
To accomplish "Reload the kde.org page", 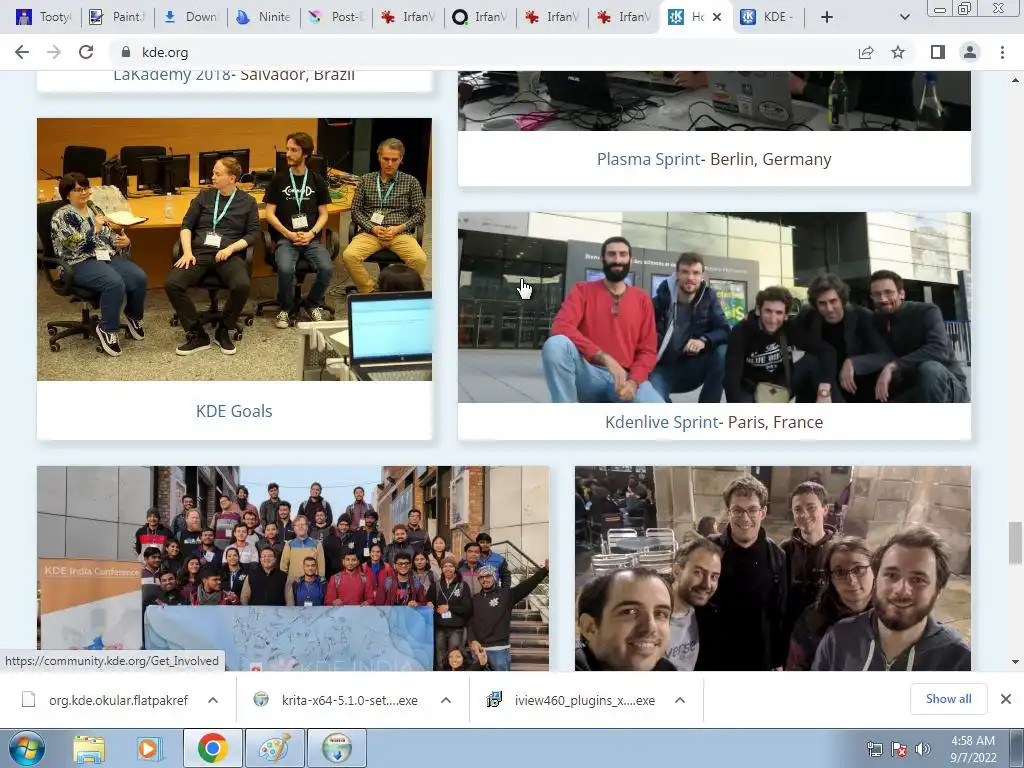I will coord(86,52).
